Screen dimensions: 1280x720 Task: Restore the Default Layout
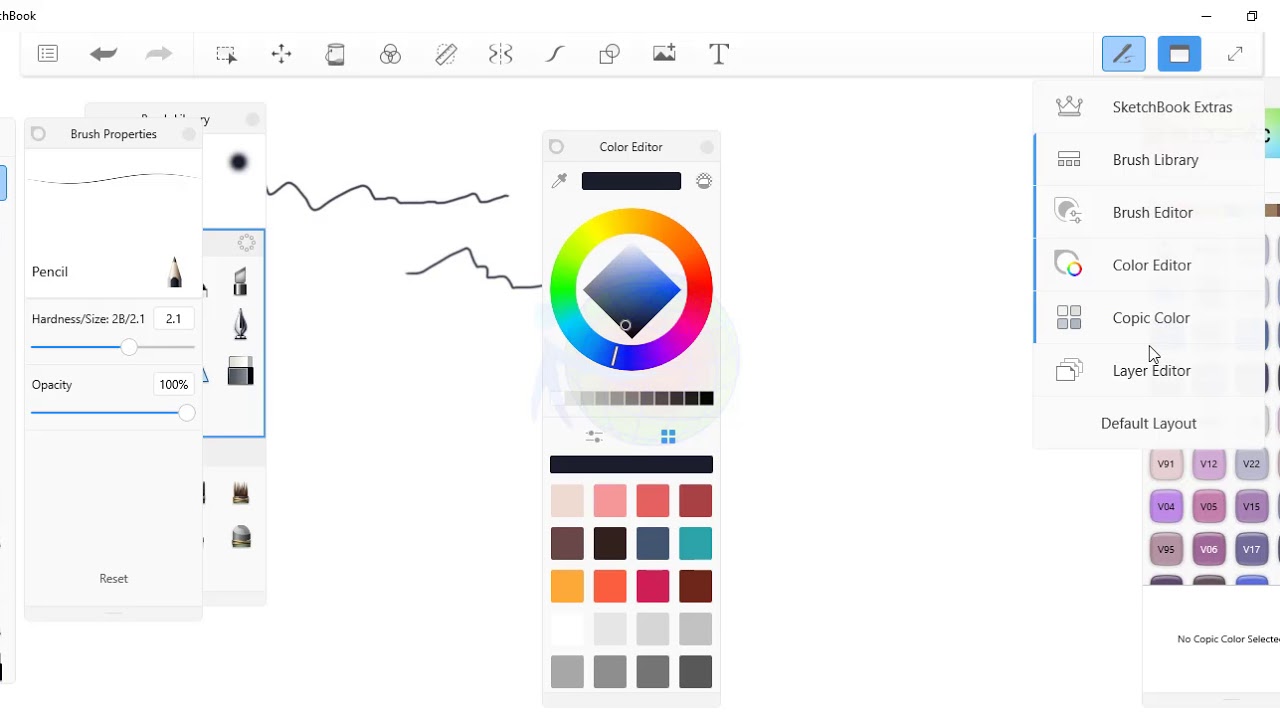pos(1148,423)
